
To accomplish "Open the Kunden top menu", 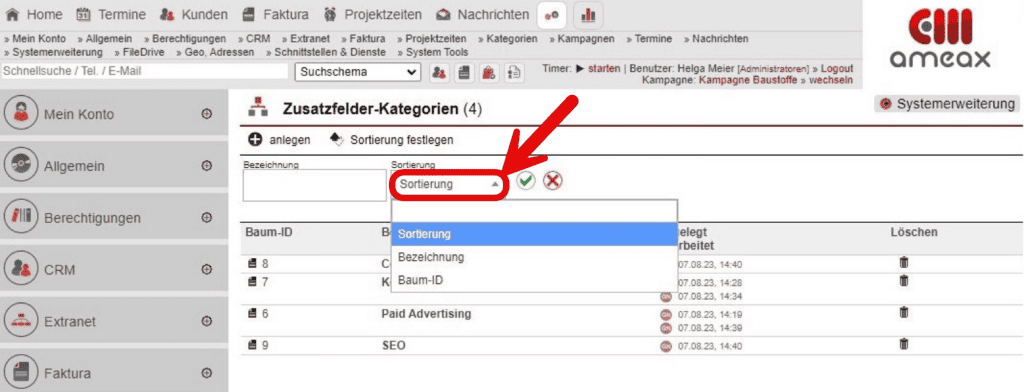I will pos(194,14).
